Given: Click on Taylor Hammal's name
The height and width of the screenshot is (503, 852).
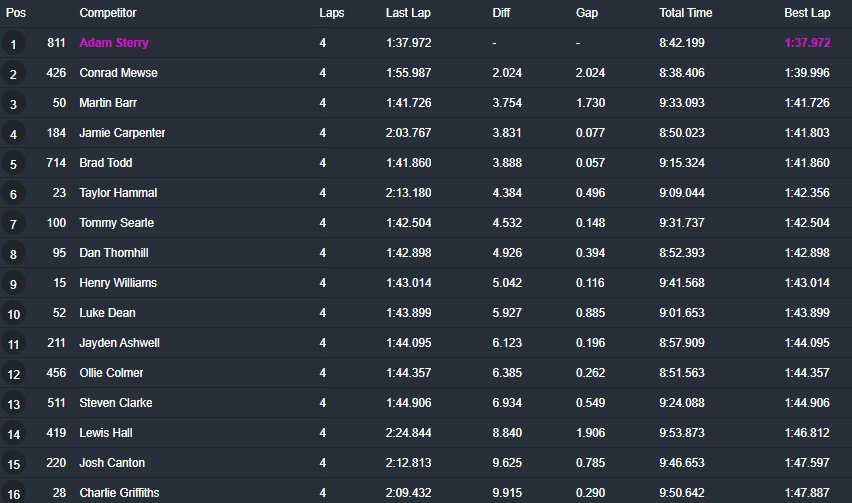Looking at the screenshot, I should 118,193.
